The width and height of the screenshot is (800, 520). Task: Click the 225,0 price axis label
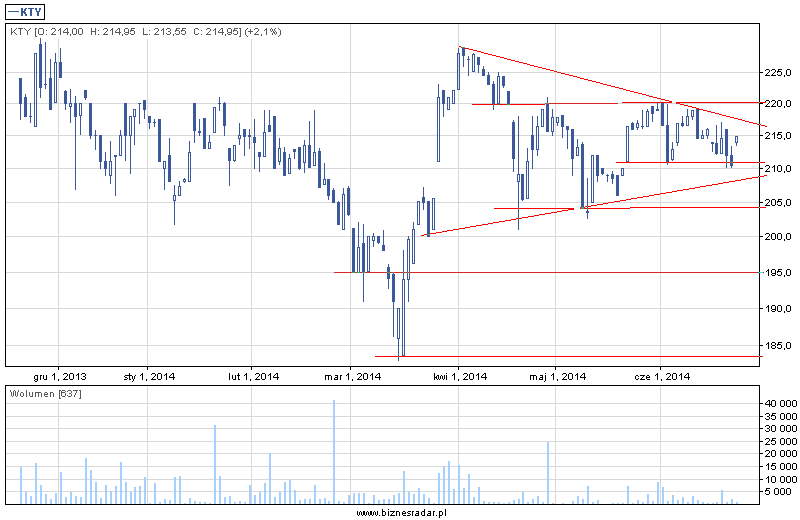click(778, 73)
